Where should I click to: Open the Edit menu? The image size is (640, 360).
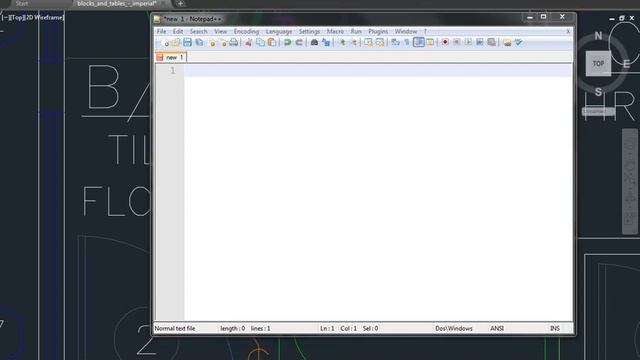coord(178,31)
